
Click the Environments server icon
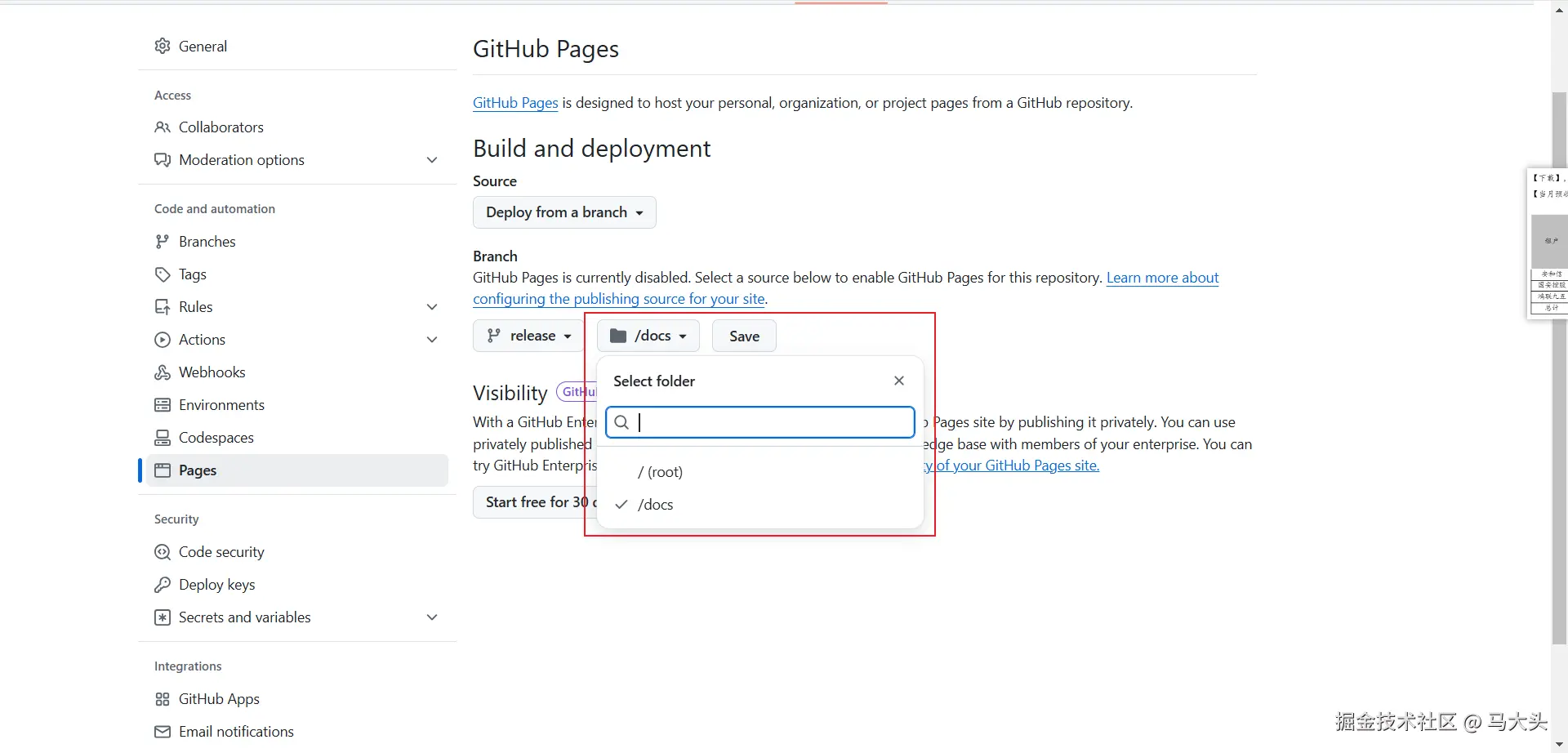(163, 405)
